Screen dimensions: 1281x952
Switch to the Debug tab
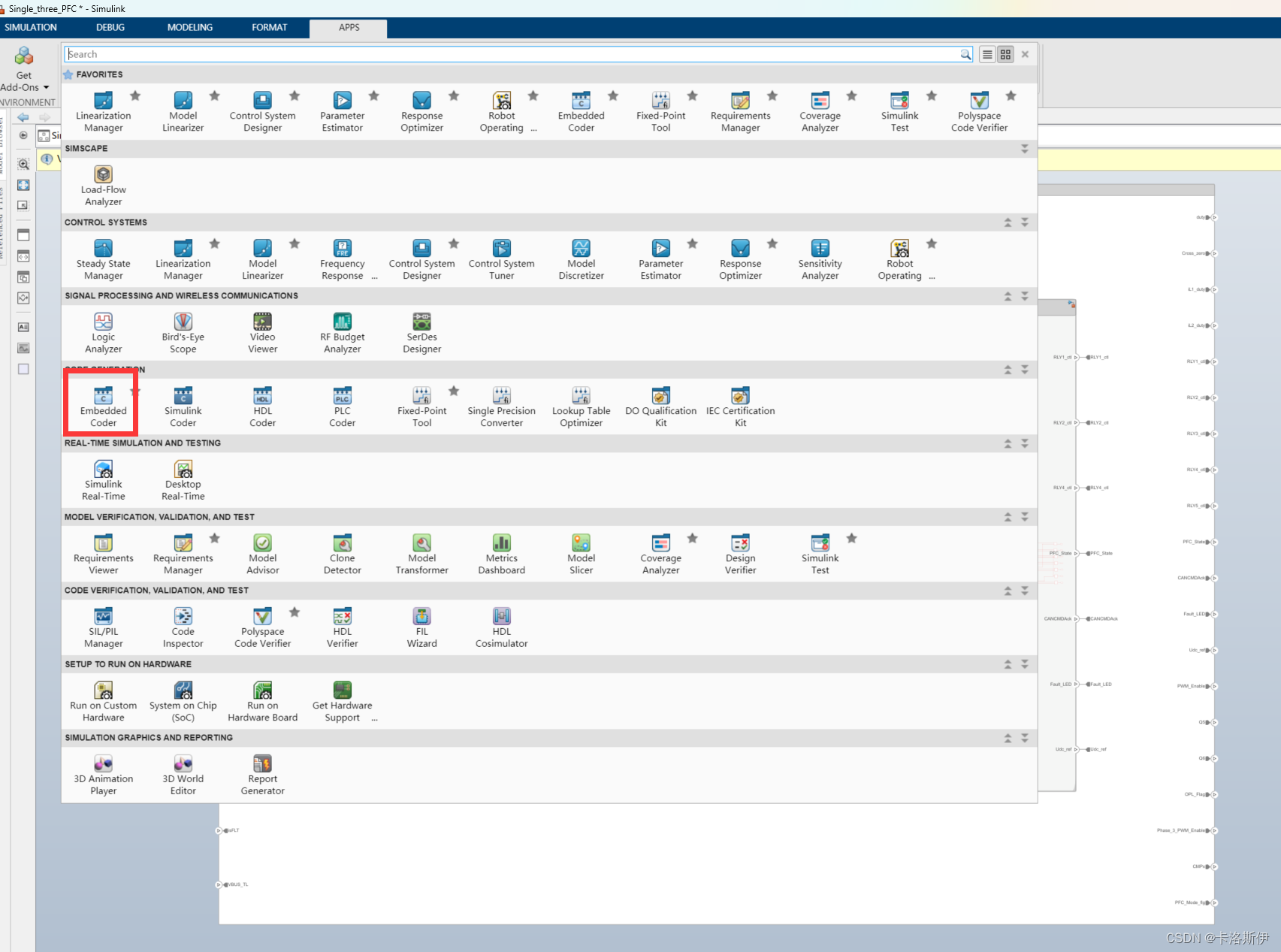(110, 27)
